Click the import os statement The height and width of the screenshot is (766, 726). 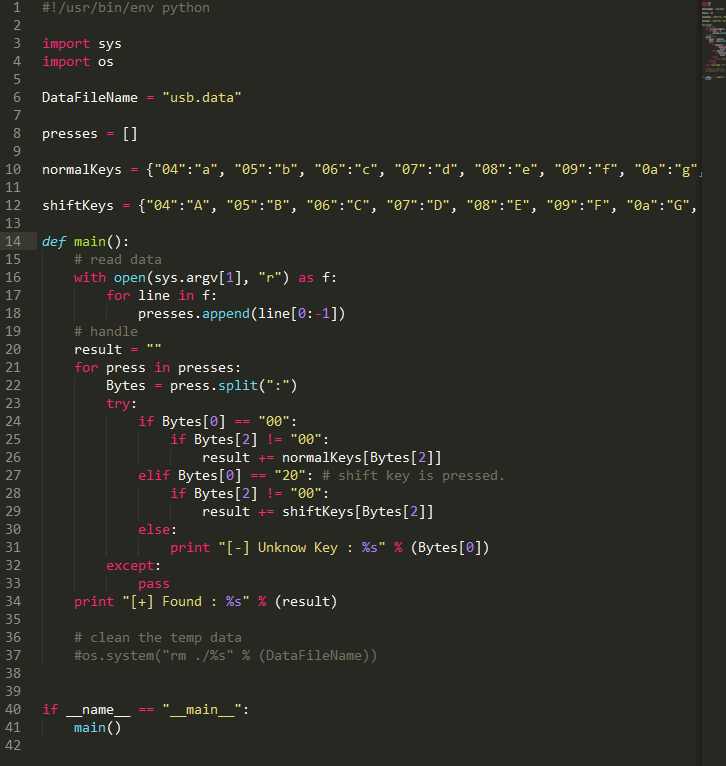(78, 62)
